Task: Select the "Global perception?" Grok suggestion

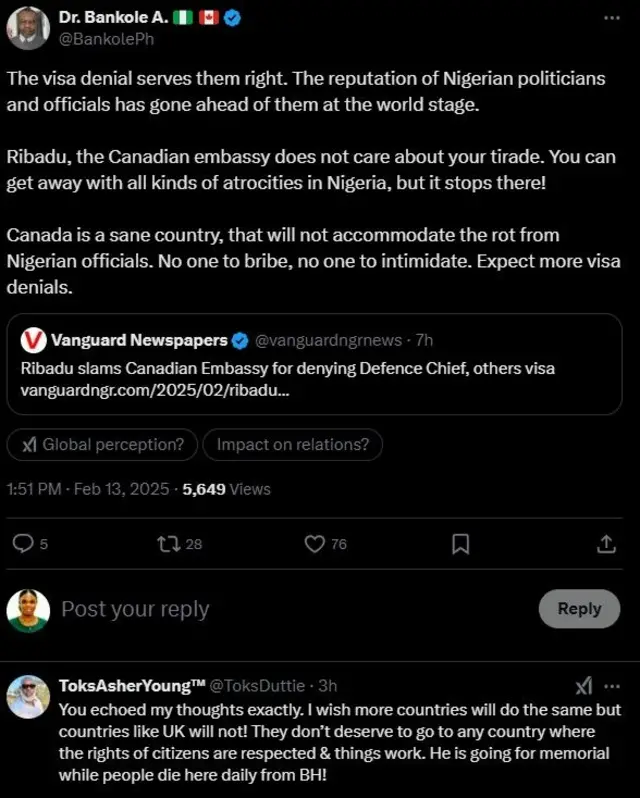Action: point(102,445)
